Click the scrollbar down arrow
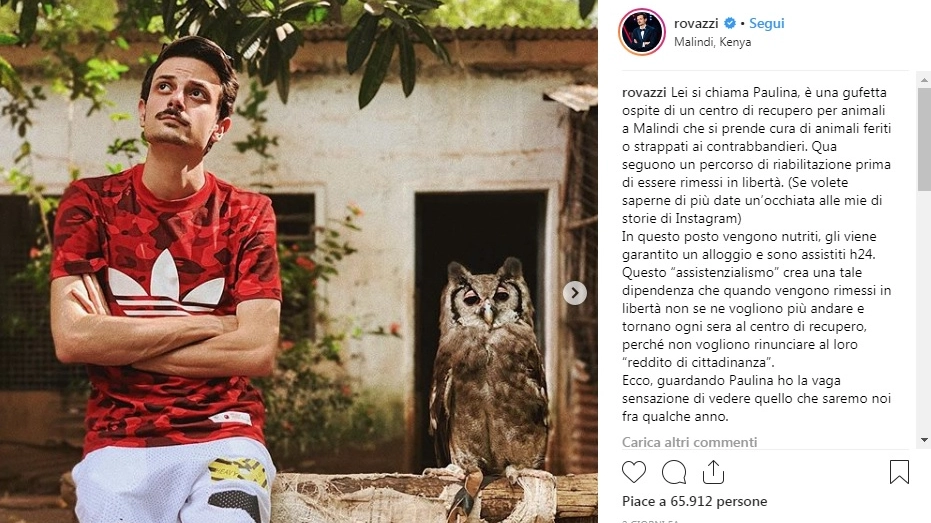This screenshot has height=523, width=931. coord(924,440)
